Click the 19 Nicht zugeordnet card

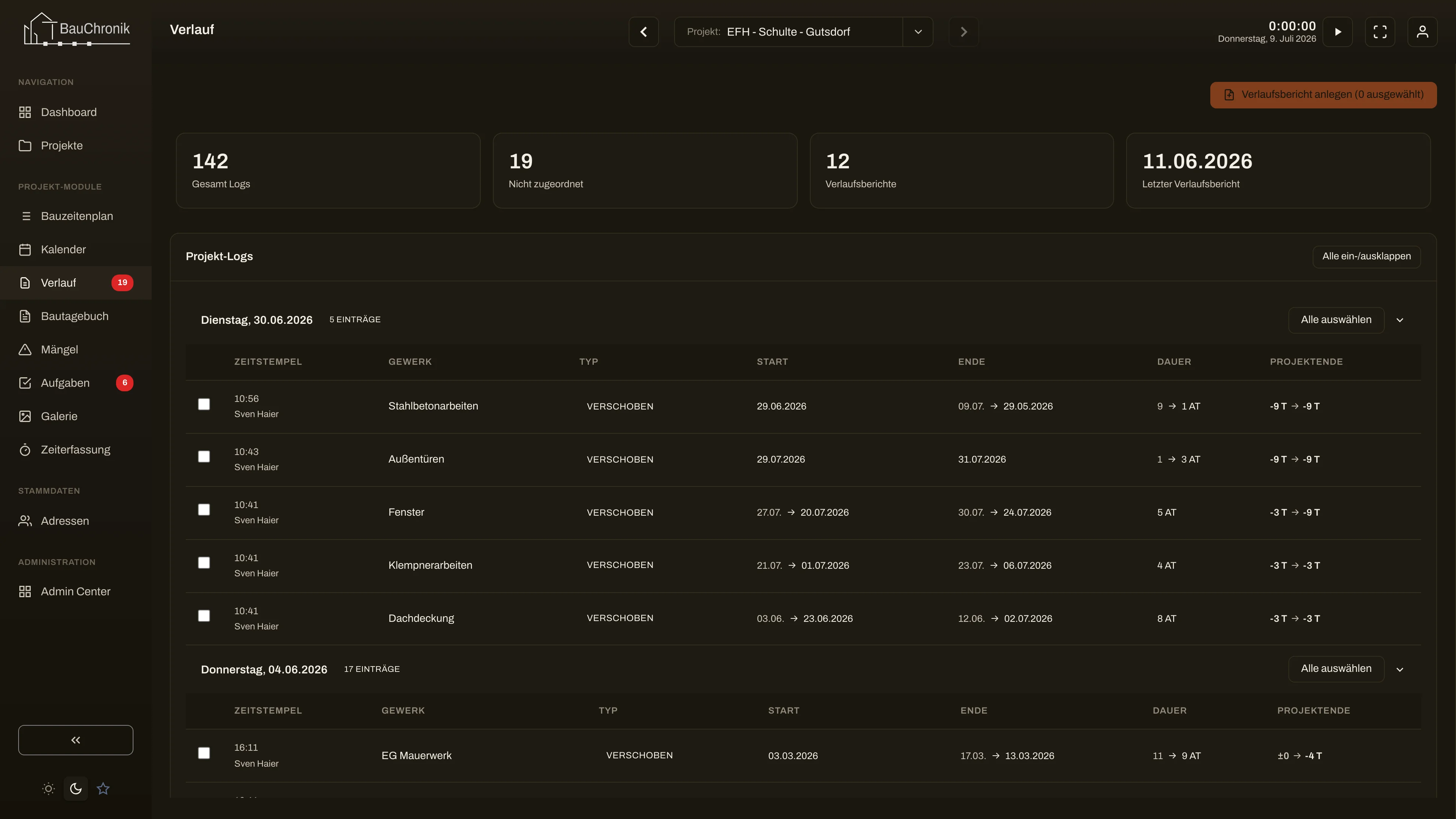click(645, 171)
